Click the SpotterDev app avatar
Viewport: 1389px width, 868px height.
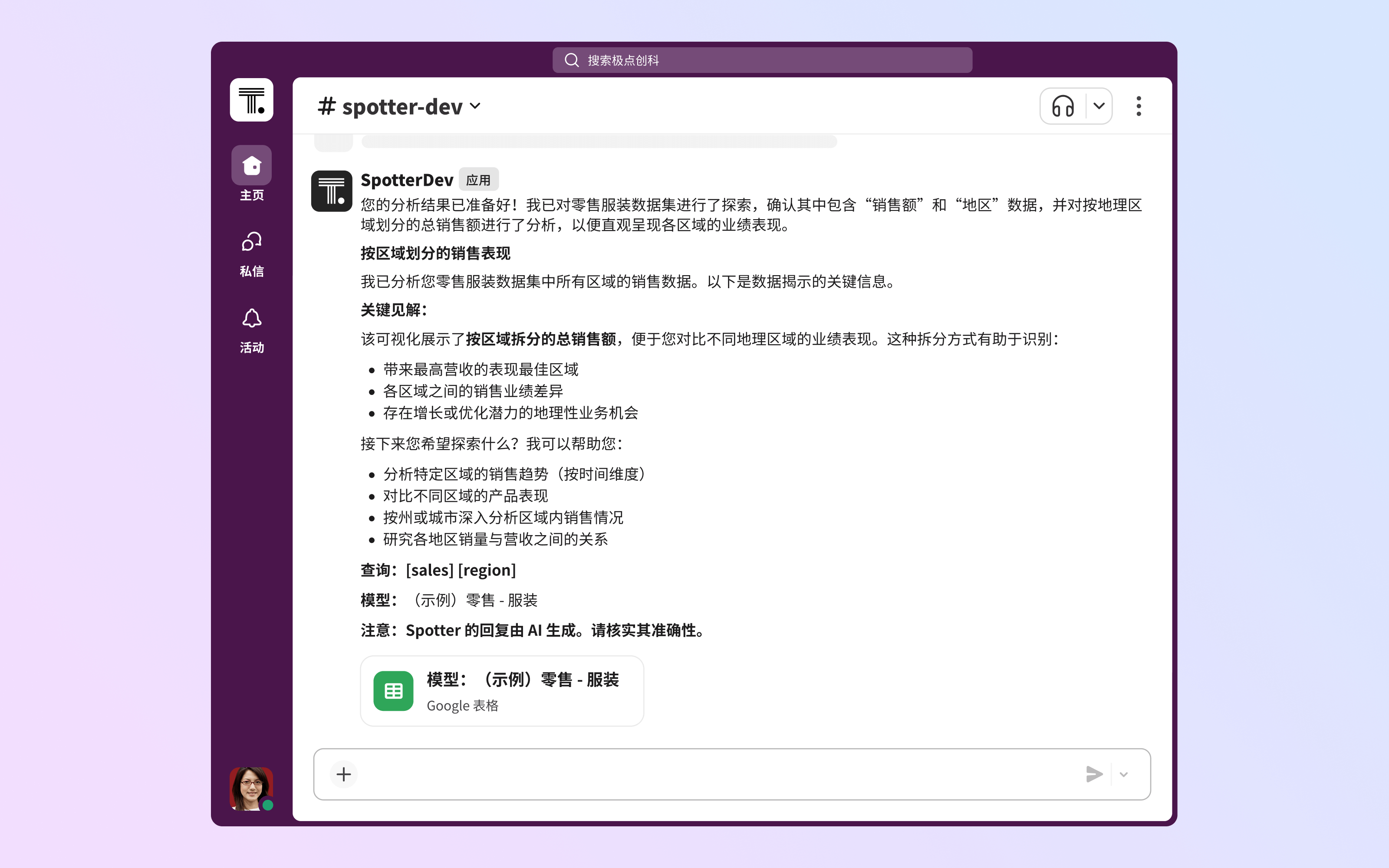(331, 191)
